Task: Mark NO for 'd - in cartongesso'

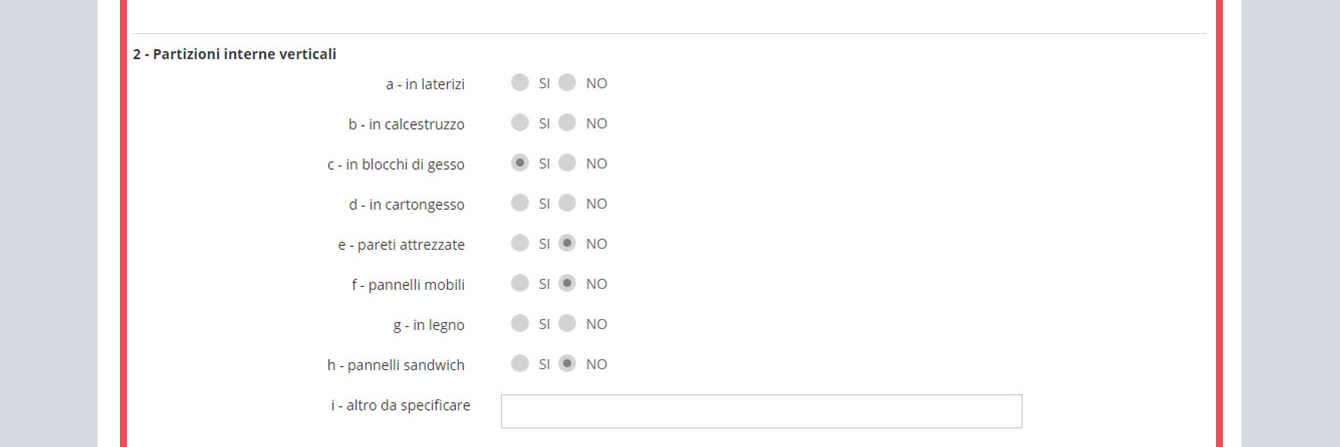Action: pyautogui.click(x=567, y=203)
